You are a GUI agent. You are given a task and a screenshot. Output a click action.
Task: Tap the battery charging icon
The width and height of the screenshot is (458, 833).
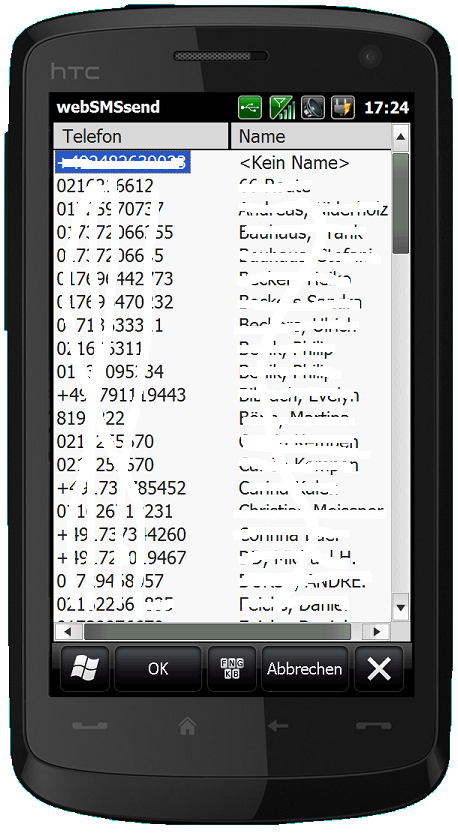[x=343, y=107]
